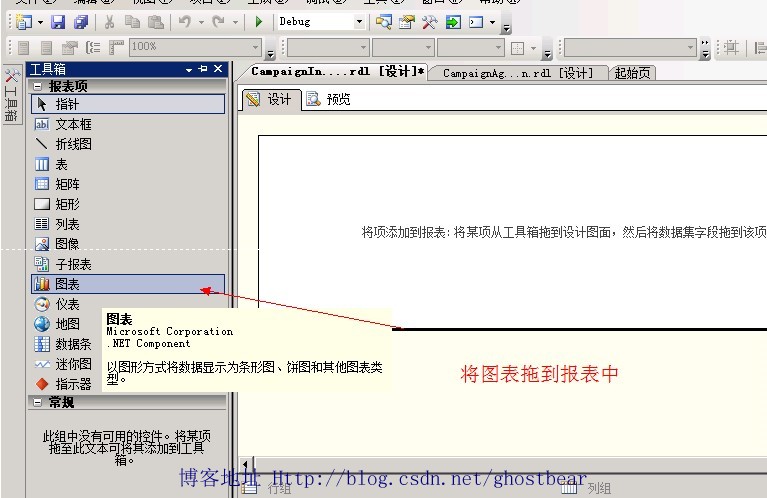
Task: Click the horizontal scrollbar left arrow
Action: pyautogui.click(x=246, y=464)
